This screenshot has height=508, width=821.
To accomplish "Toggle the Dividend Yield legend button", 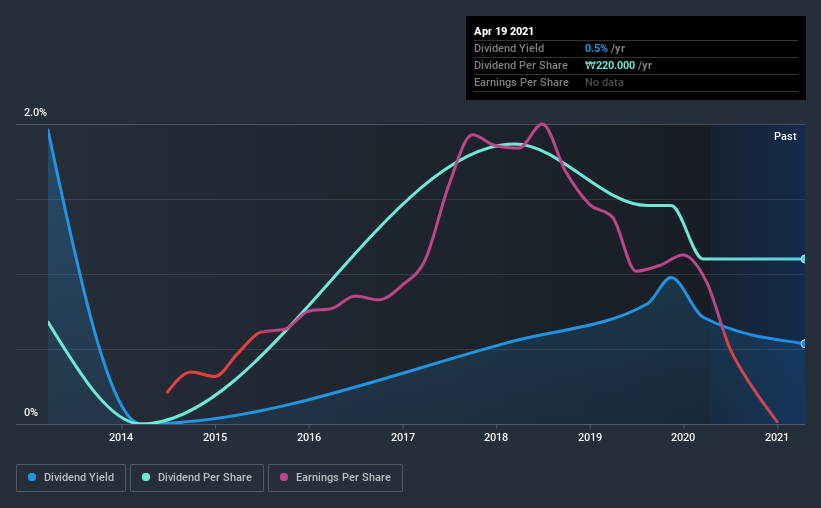I will (71, 478).
